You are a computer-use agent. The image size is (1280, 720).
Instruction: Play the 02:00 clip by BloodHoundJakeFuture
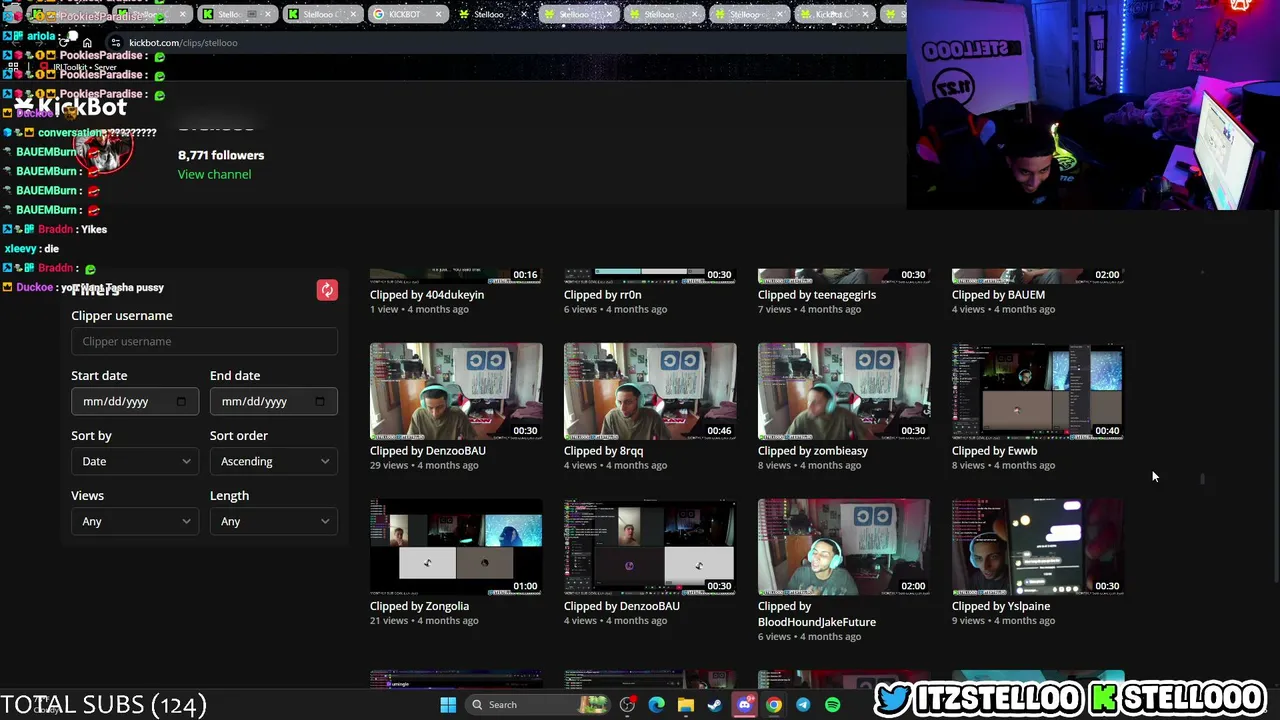pyautogui.click(x=844, y=547)
